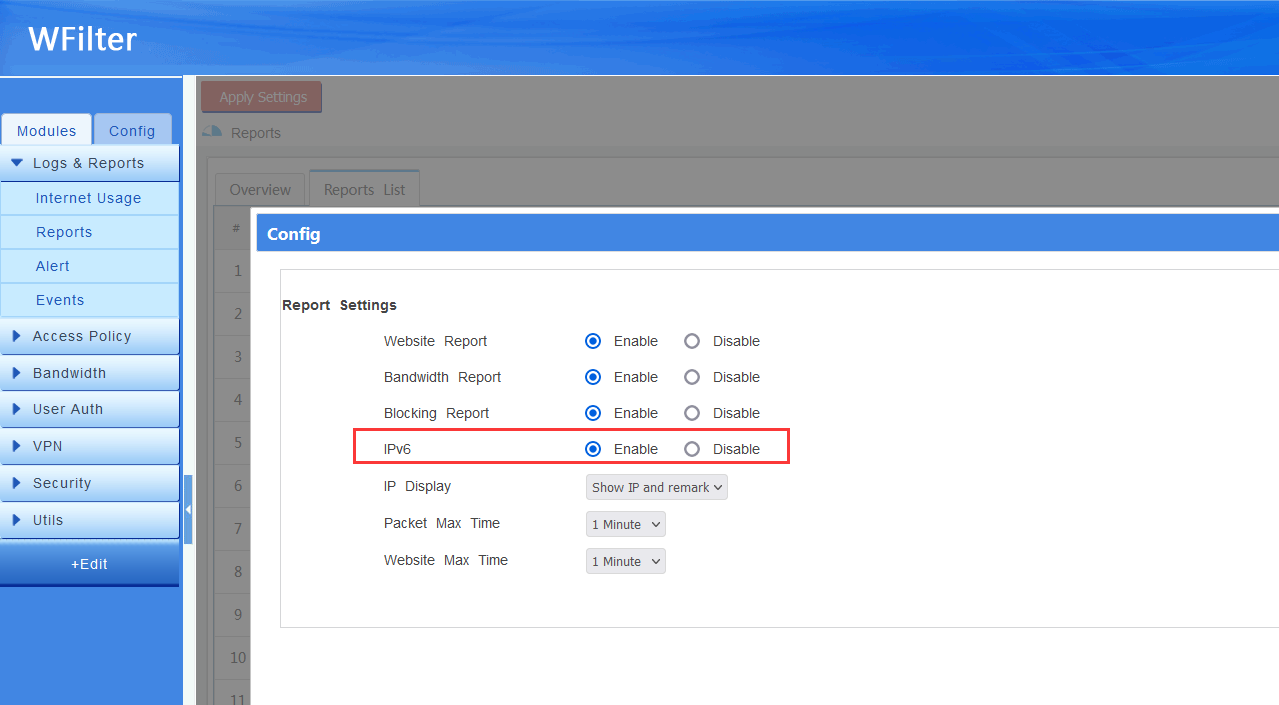Collapse the Logs & Reports section
This screenshot has height=705, width=1279.
point(90,163)
